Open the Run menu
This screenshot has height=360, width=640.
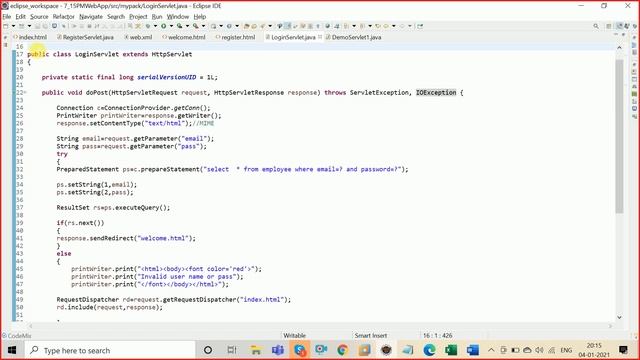(157, 17)
